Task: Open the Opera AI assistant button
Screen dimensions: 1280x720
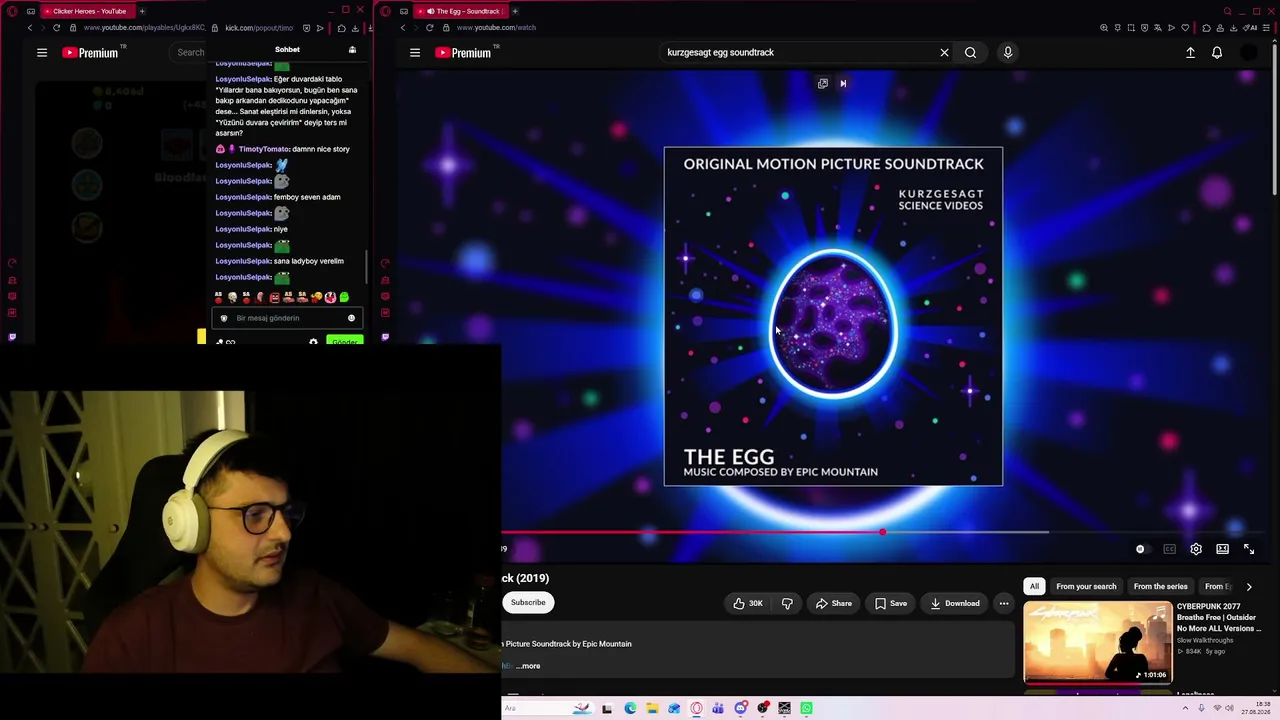Action: click(x=1251, y=28)
